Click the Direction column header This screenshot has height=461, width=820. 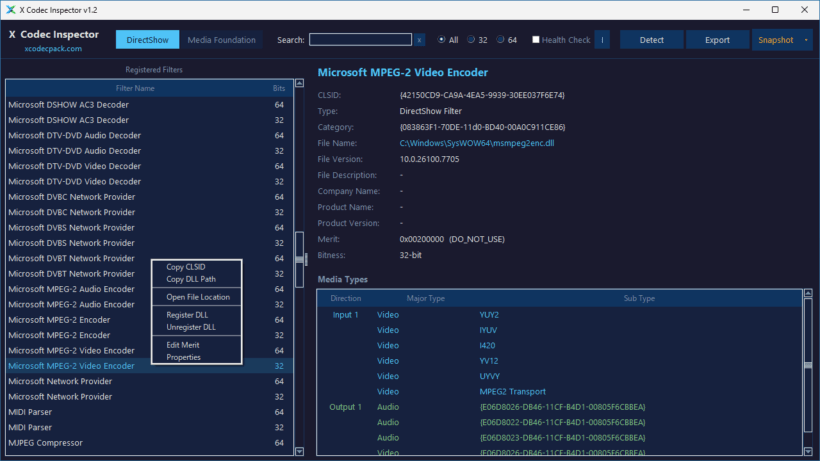[x=345, y=298]
